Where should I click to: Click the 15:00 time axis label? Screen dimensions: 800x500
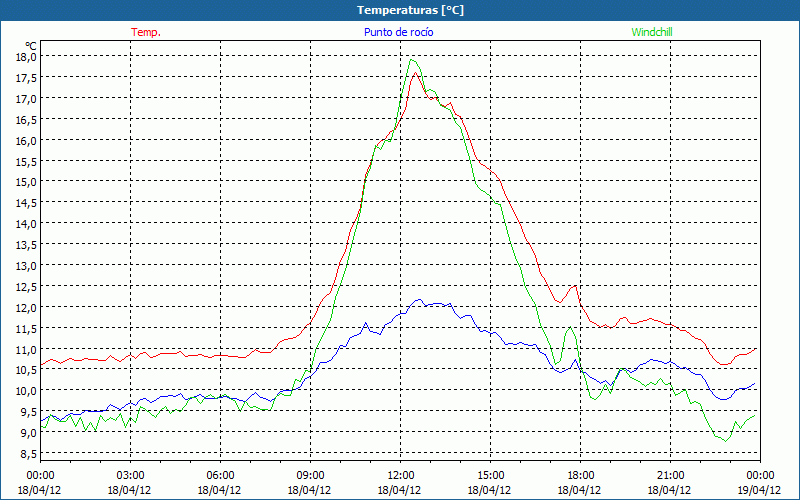[x=490, y=476]
